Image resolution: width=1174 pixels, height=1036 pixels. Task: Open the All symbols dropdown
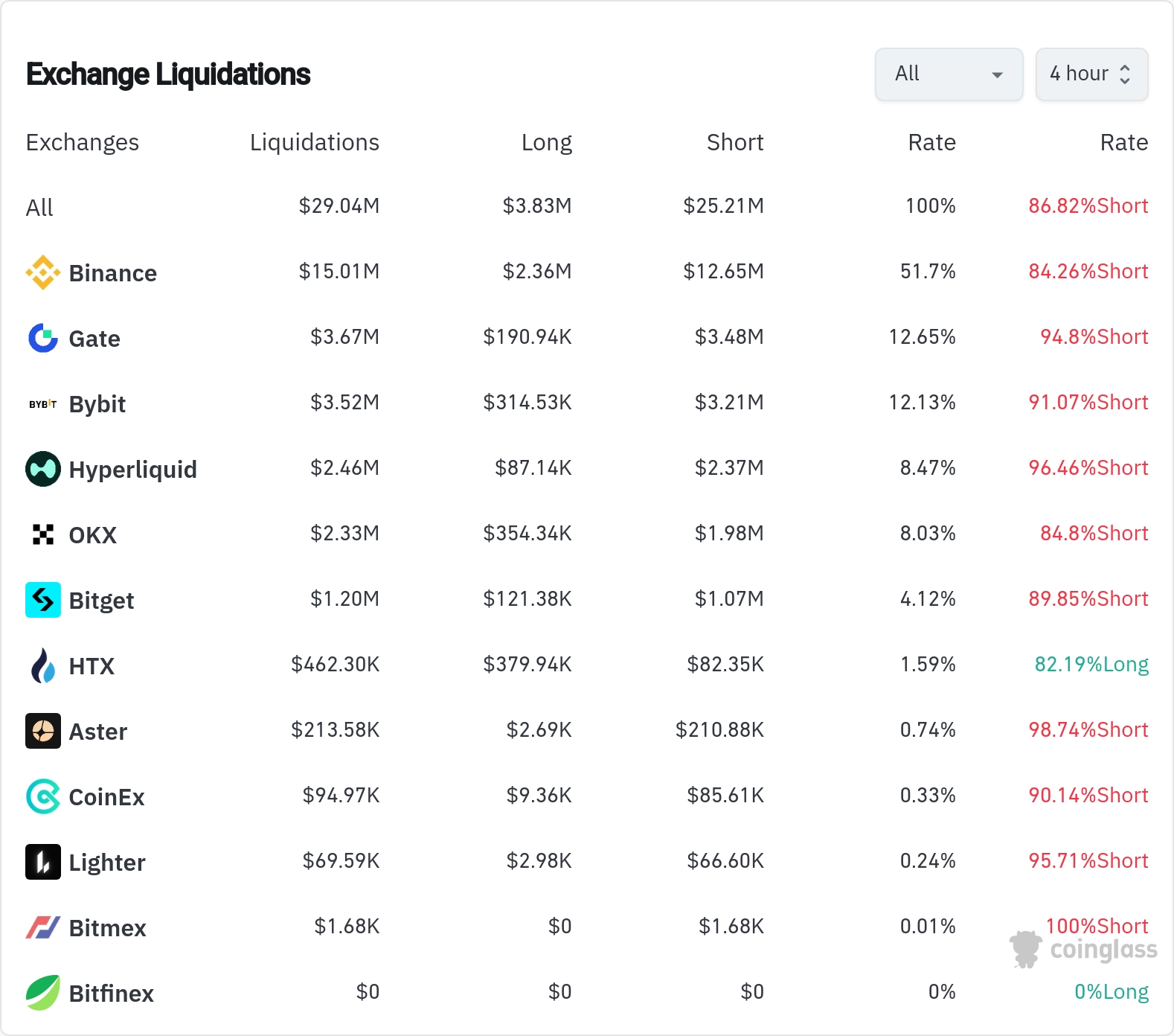[x=949, y=74]
